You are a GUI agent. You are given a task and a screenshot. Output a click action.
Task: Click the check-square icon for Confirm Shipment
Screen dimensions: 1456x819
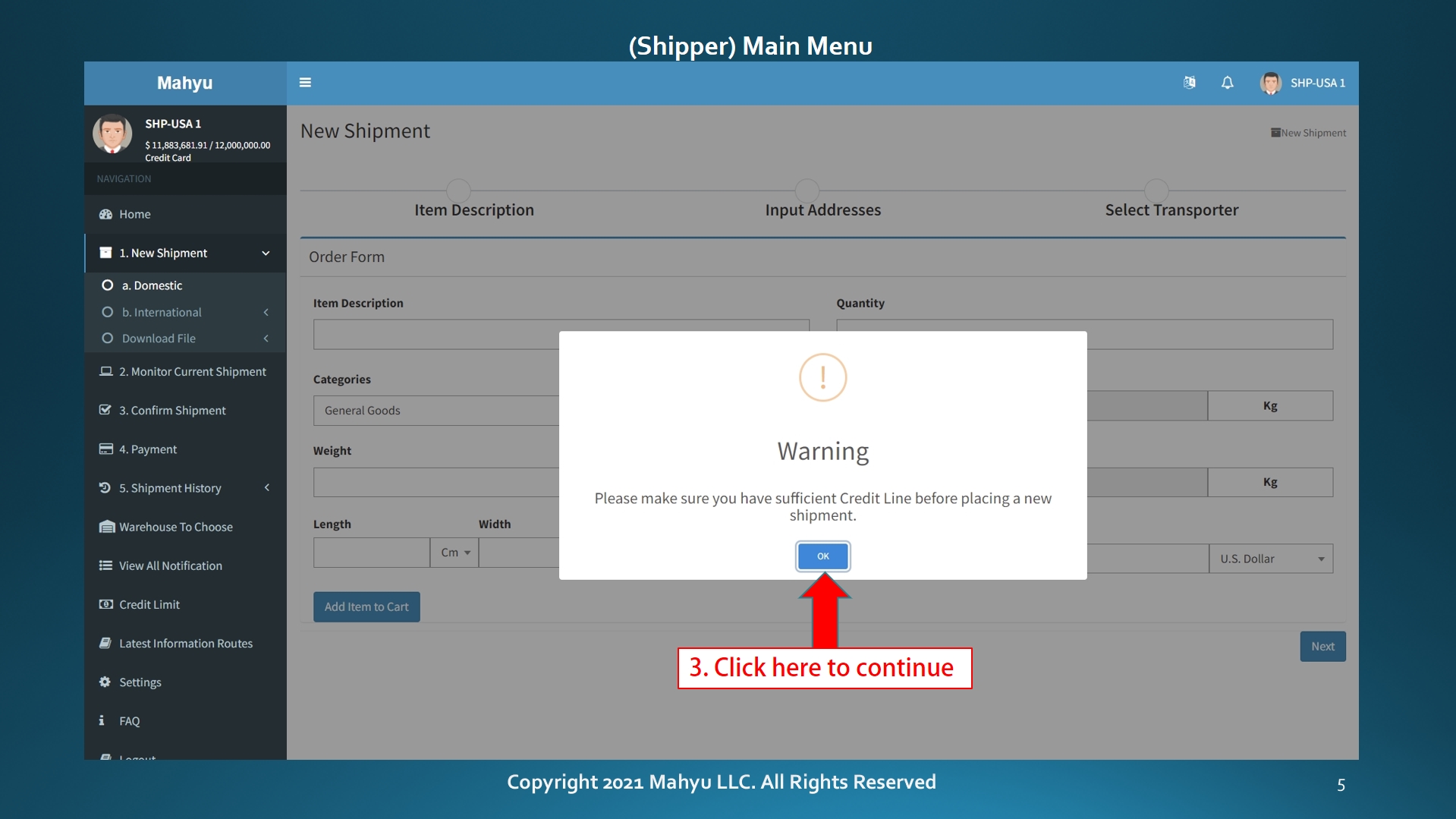(x=105, y=410)
